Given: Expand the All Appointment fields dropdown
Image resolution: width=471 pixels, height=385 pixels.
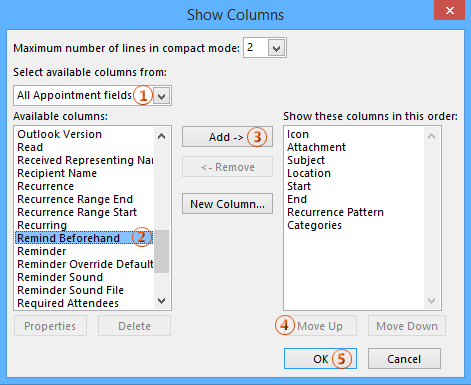Looking at the screenshot, I should tap(162, 96).
